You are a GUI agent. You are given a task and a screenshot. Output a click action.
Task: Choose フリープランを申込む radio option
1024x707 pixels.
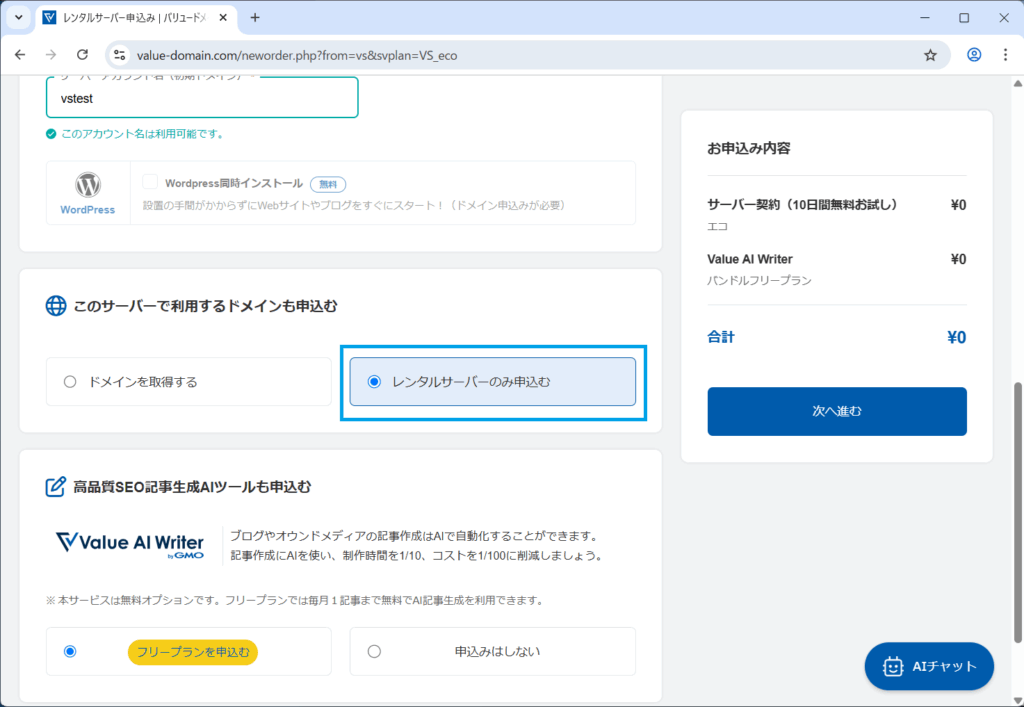70,652
